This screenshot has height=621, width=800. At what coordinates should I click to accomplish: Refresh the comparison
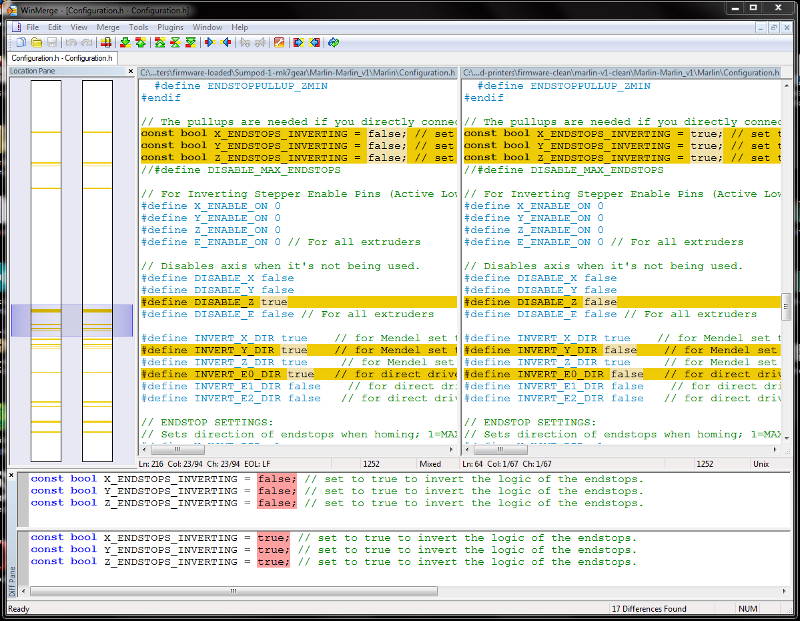point(334,42)
